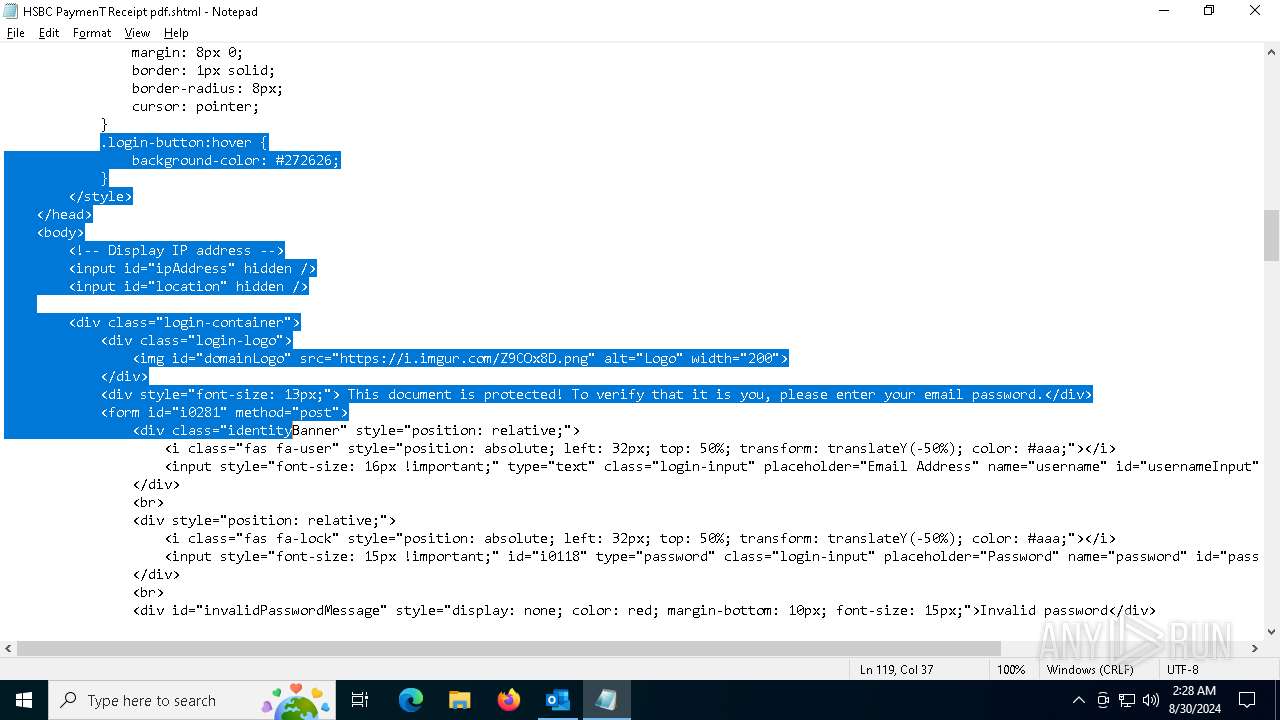Click the 'Windows (CRLF)' status entry
The image size is (1280, 720).
pos(1090,669)
